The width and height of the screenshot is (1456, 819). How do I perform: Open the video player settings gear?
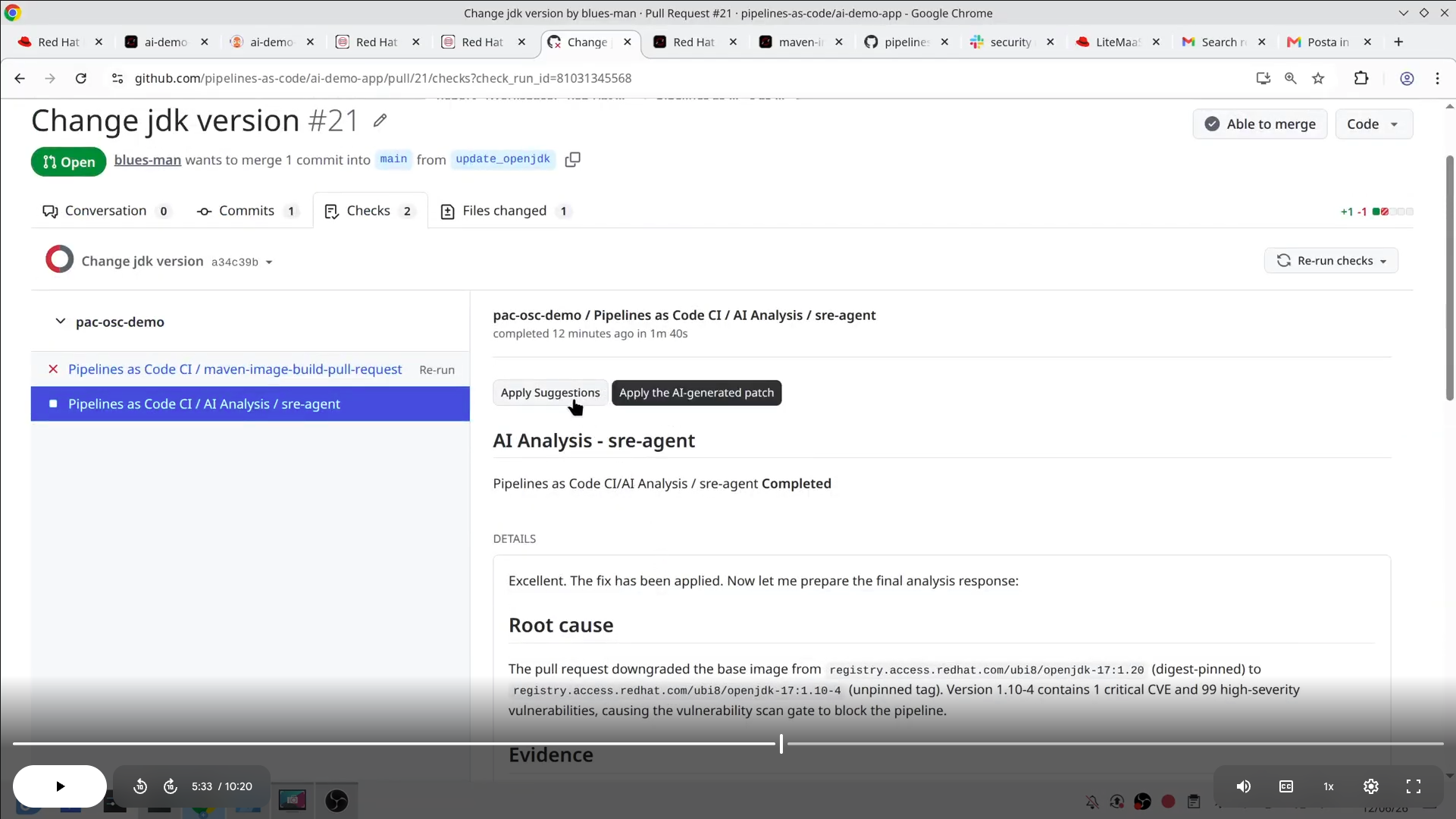click(1371, 786)
